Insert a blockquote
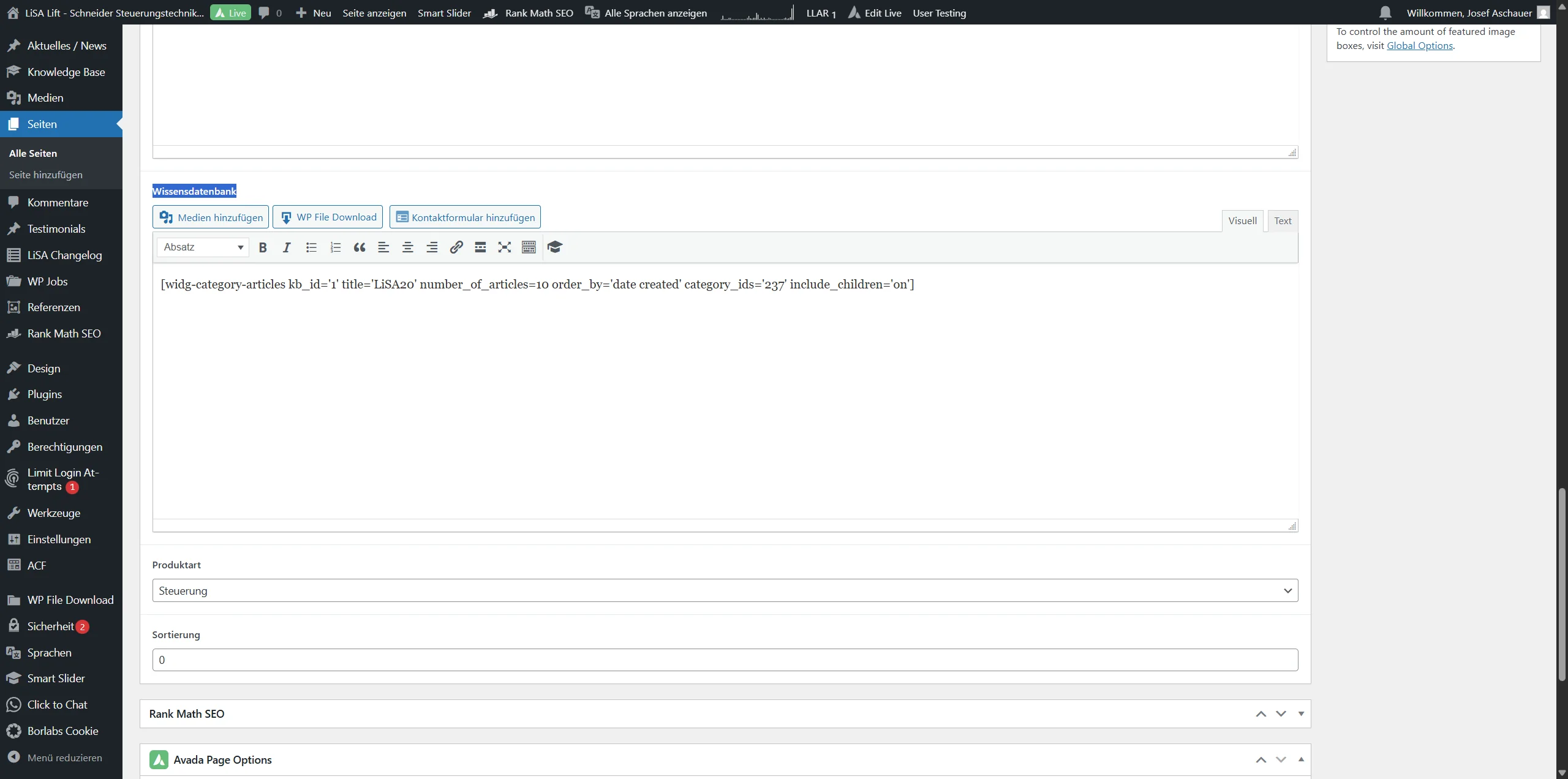This screenshot has width=1568, height=779. [x=359, y=247]
